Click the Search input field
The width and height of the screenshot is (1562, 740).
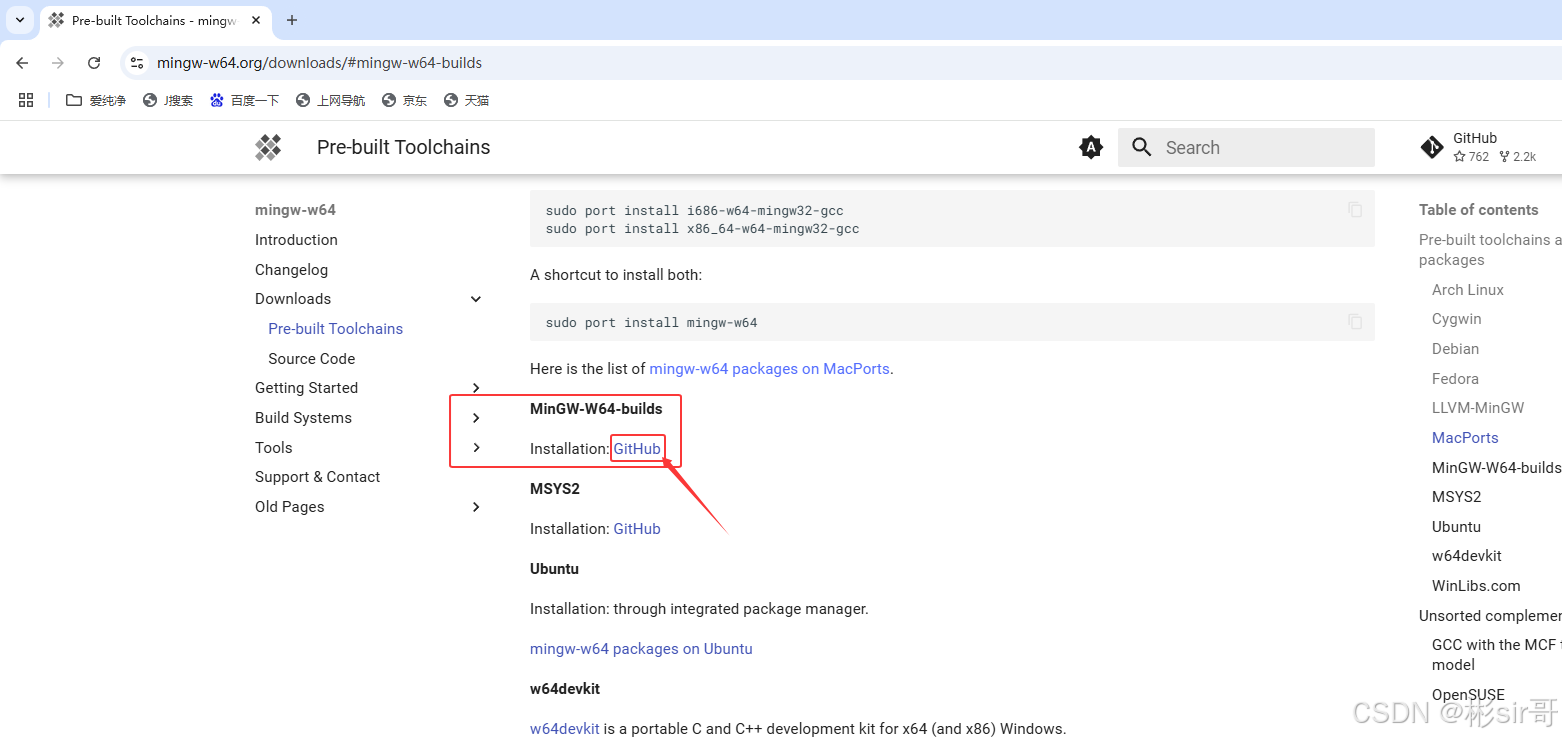(1246, 147)
